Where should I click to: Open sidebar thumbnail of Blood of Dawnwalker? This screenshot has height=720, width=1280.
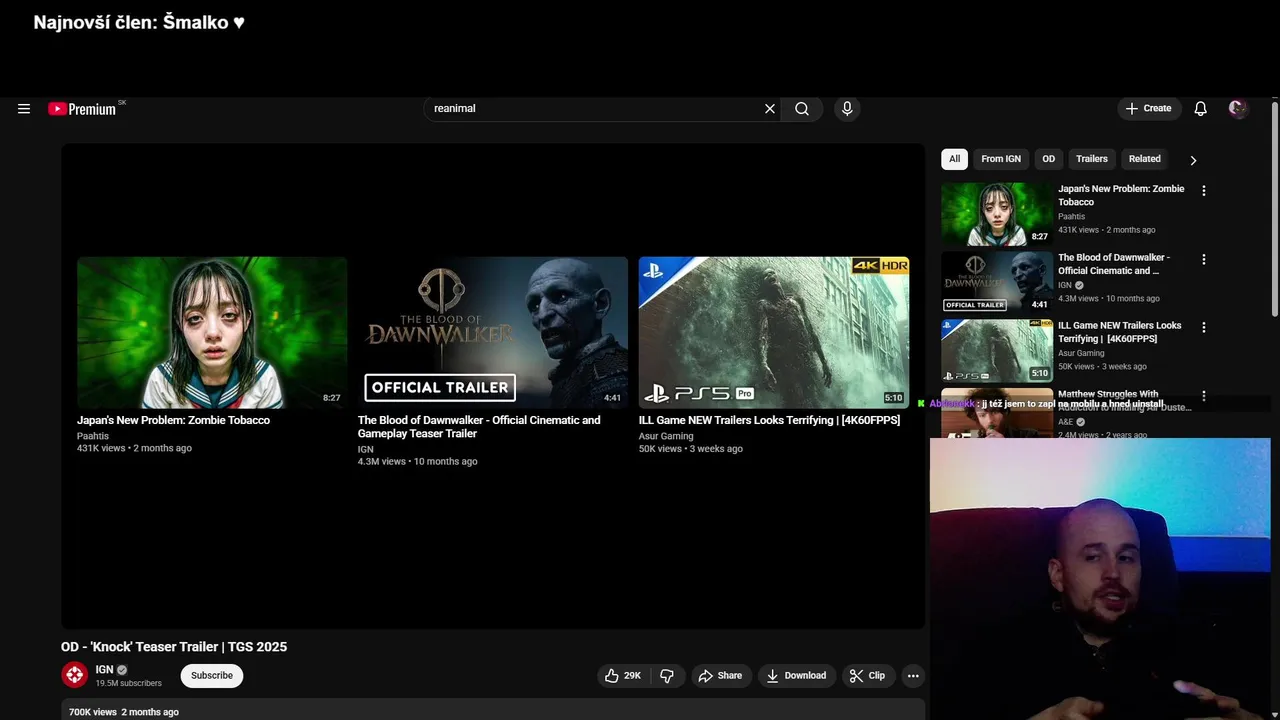pyautogui.click(x=997, y=281)
